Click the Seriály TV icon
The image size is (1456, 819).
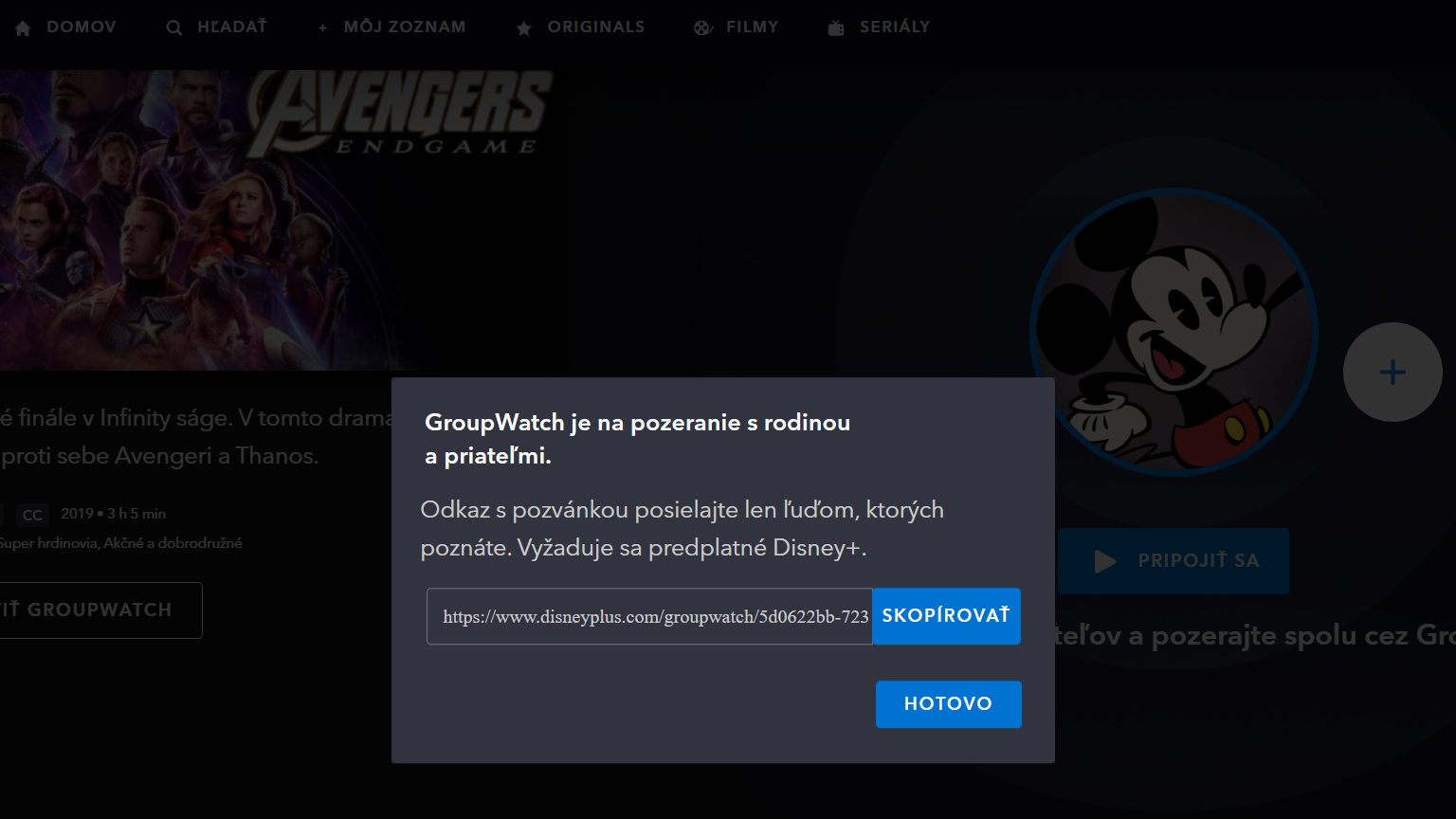pyautogui.click(x=835, y=28)
